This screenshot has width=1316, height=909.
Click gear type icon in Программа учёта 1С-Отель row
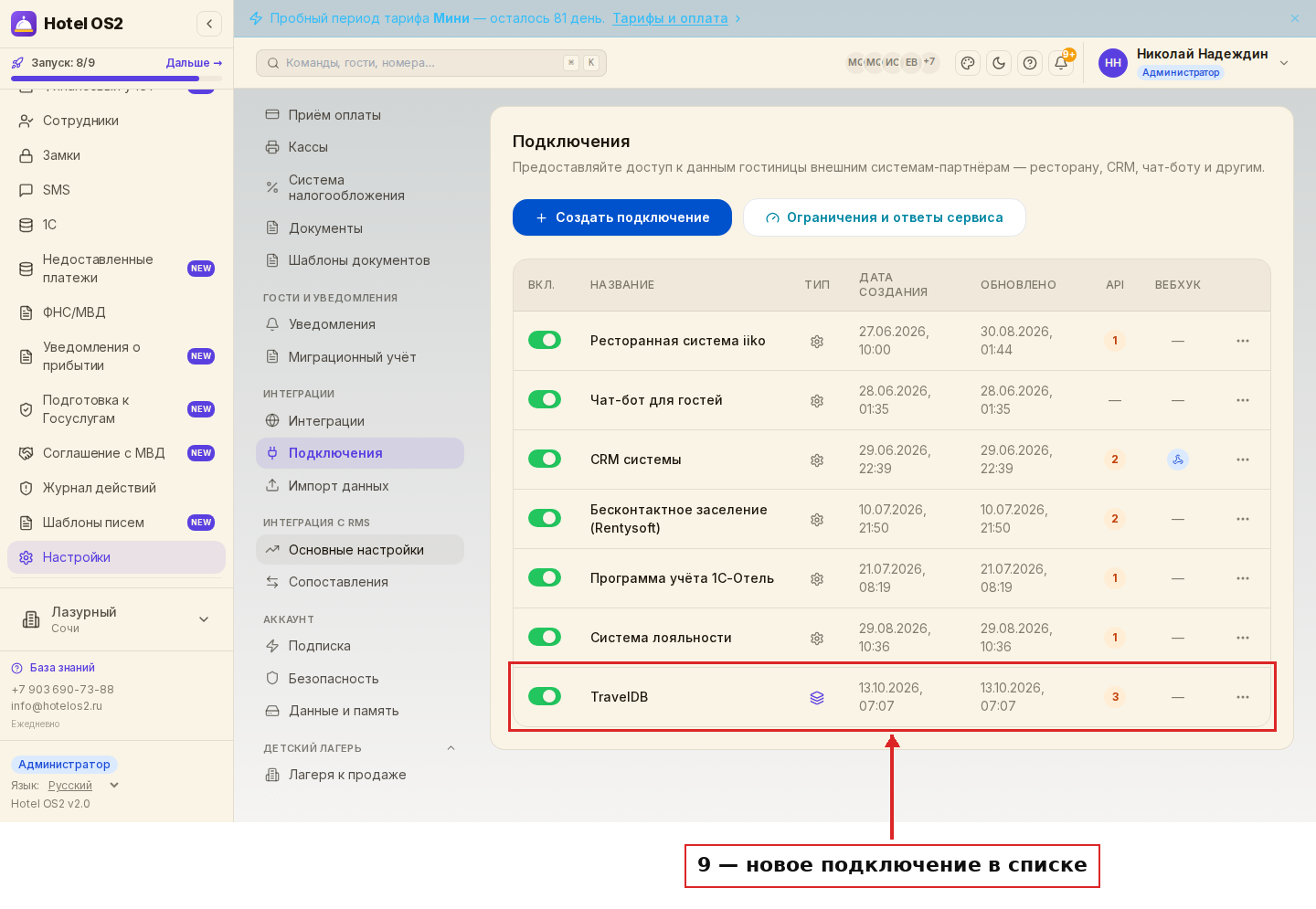[817, 578]
